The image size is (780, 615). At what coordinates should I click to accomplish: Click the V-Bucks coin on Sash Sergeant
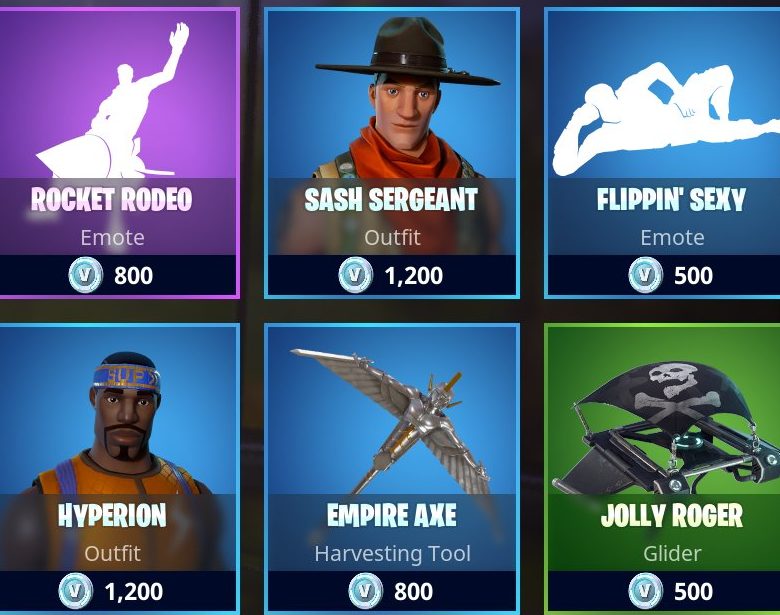(x=356, y=275)
